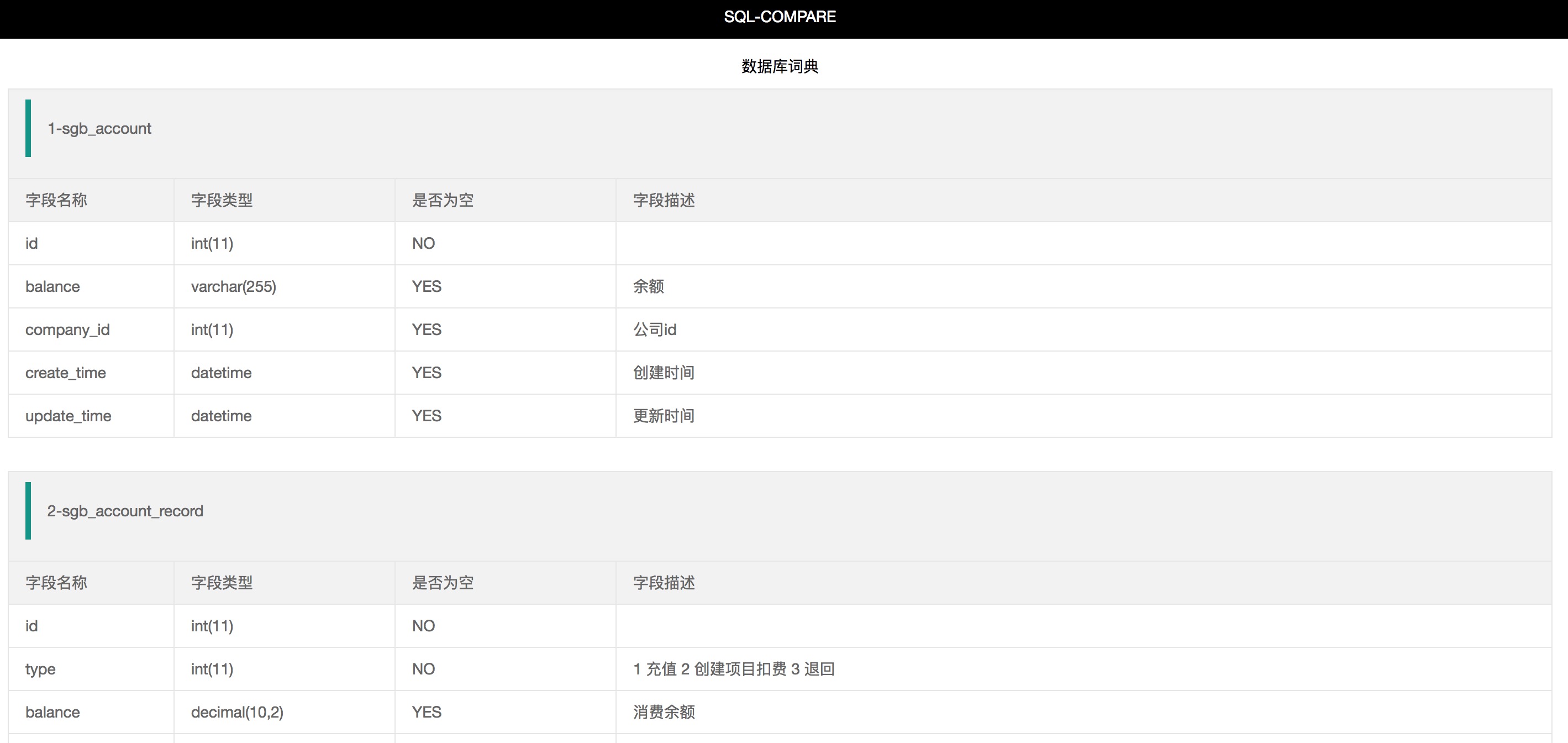This screenshot has height=743, width=1568.
Task: Select the company_id field name cell
Action: [67, 329]
